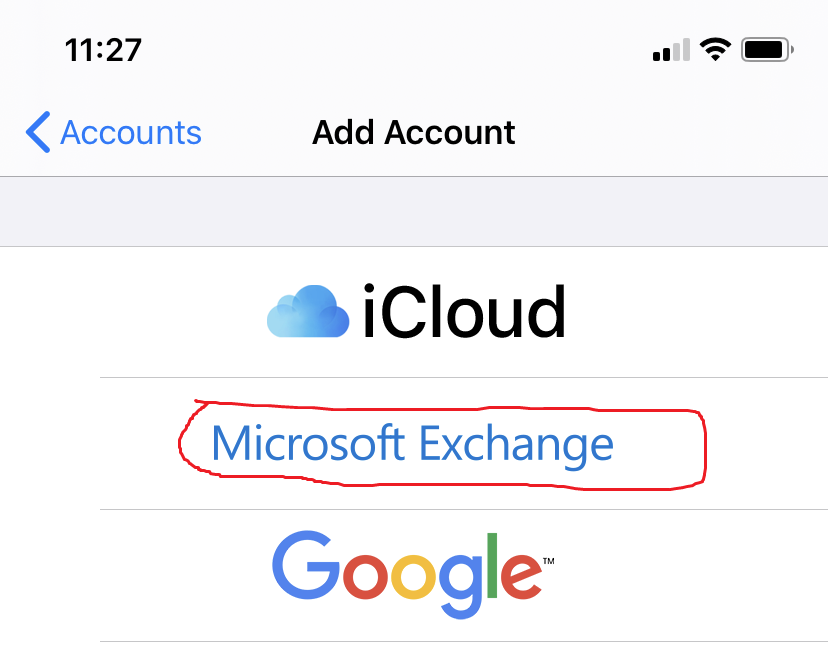Tap the blue iCloud cloud icon

(308, 312)
